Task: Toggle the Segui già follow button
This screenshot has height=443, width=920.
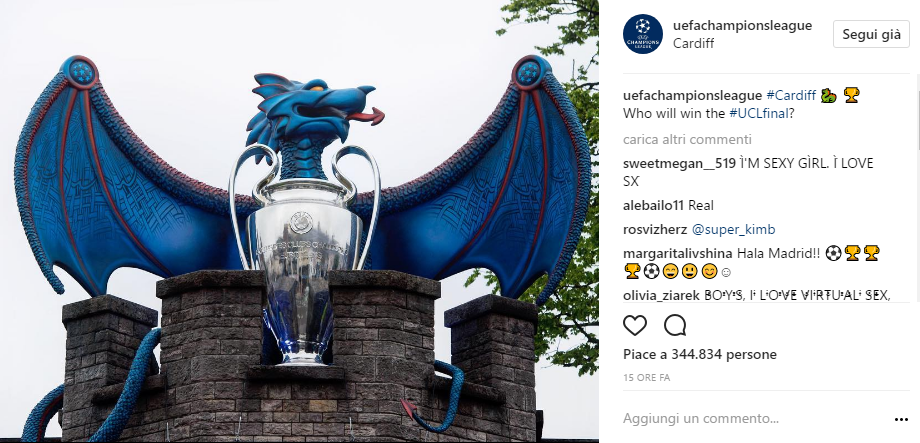Action: point(871,34)
